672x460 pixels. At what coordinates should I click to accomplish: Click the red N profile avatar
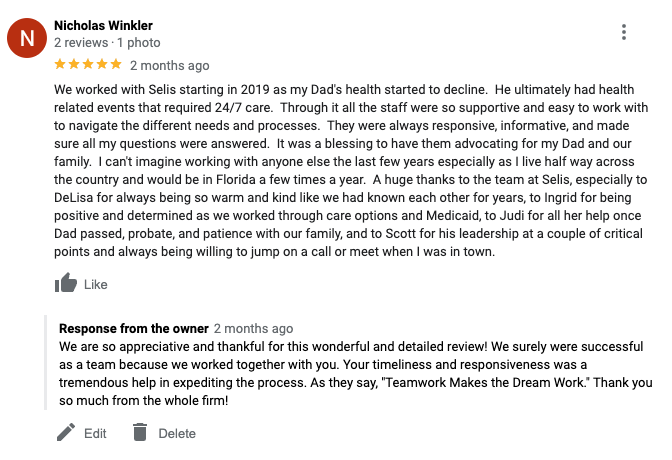coord(27,38)
